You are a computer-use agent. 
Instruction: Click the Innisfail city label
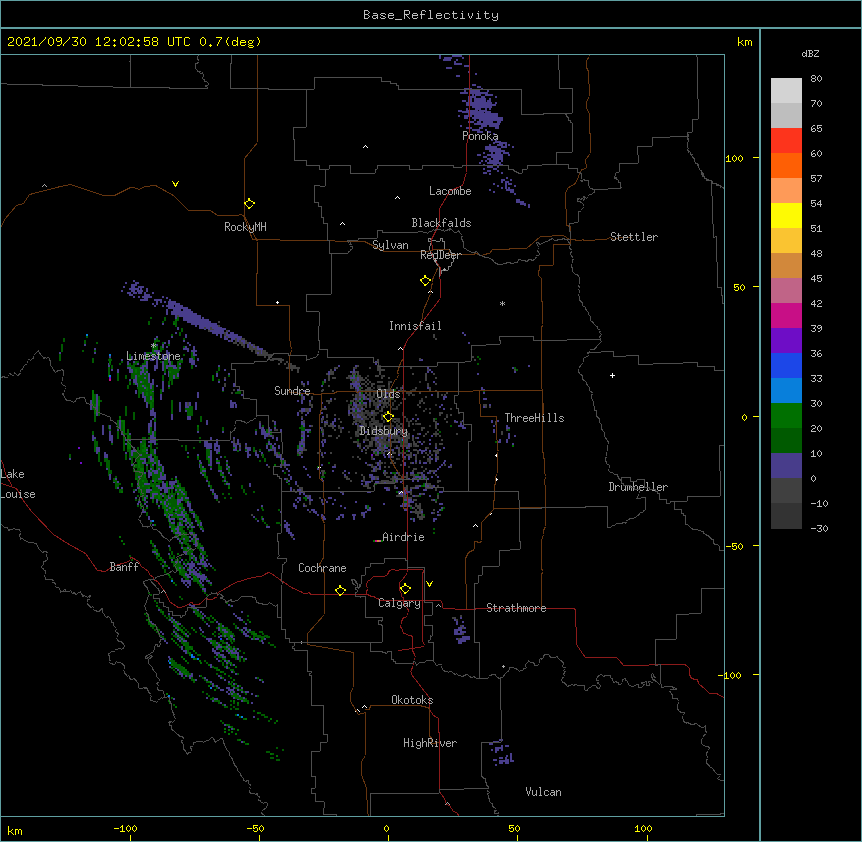coord(415,326)
